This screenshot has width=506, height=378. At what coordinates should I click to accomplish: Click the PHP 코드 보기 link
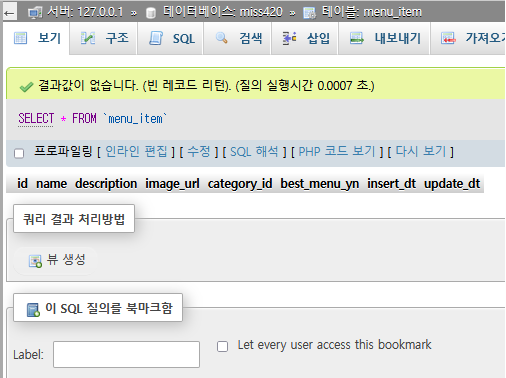[337, 152]
